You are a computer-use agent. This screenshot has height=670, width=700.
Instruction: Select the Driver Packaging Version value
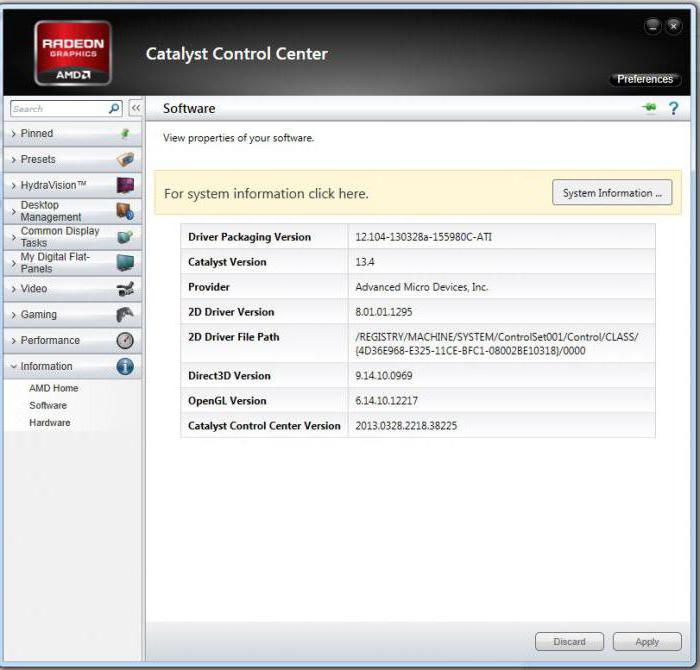424,237
